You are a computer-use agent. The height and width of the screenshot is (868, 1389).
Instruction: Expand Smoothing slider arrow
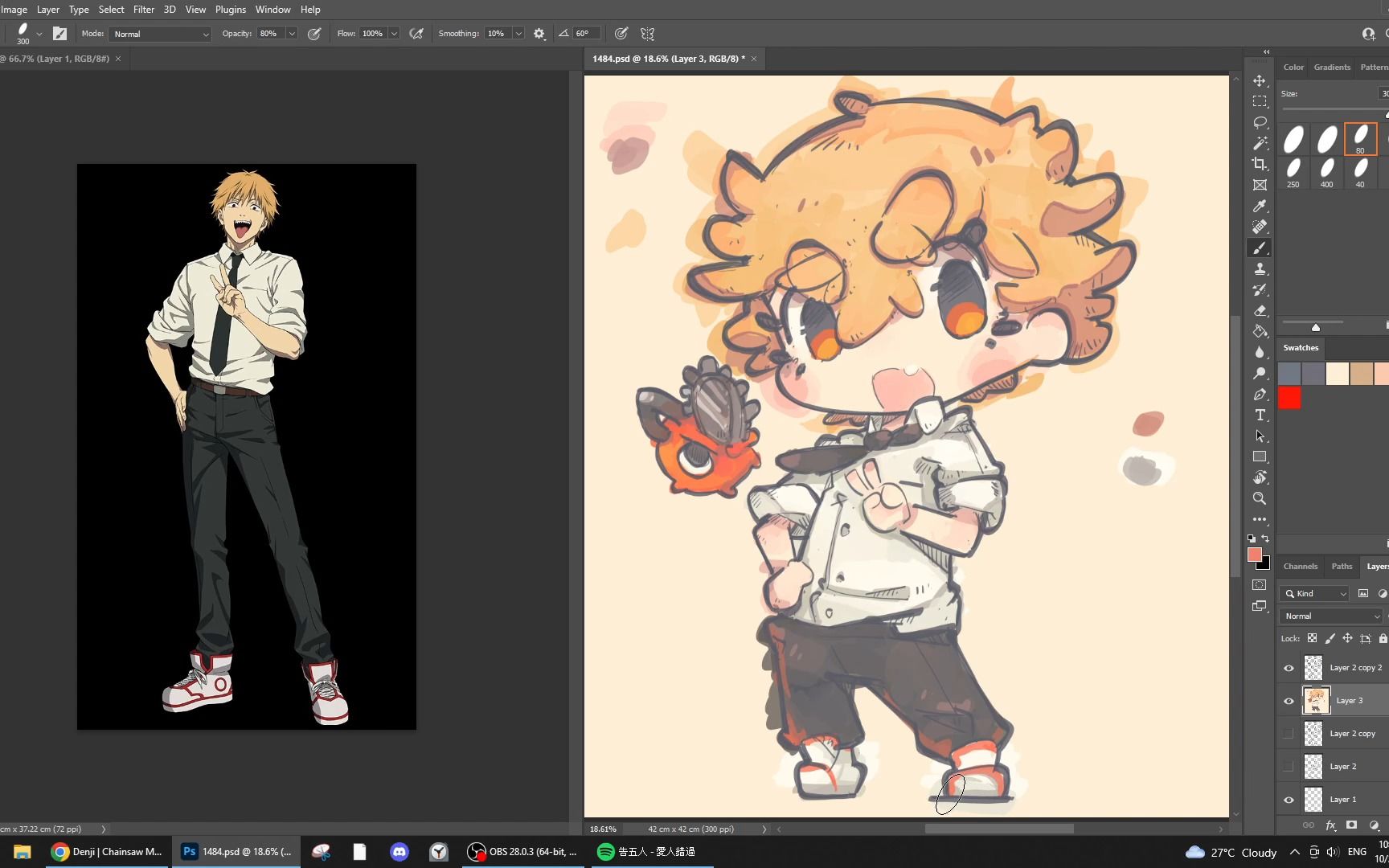coord(518,34)
